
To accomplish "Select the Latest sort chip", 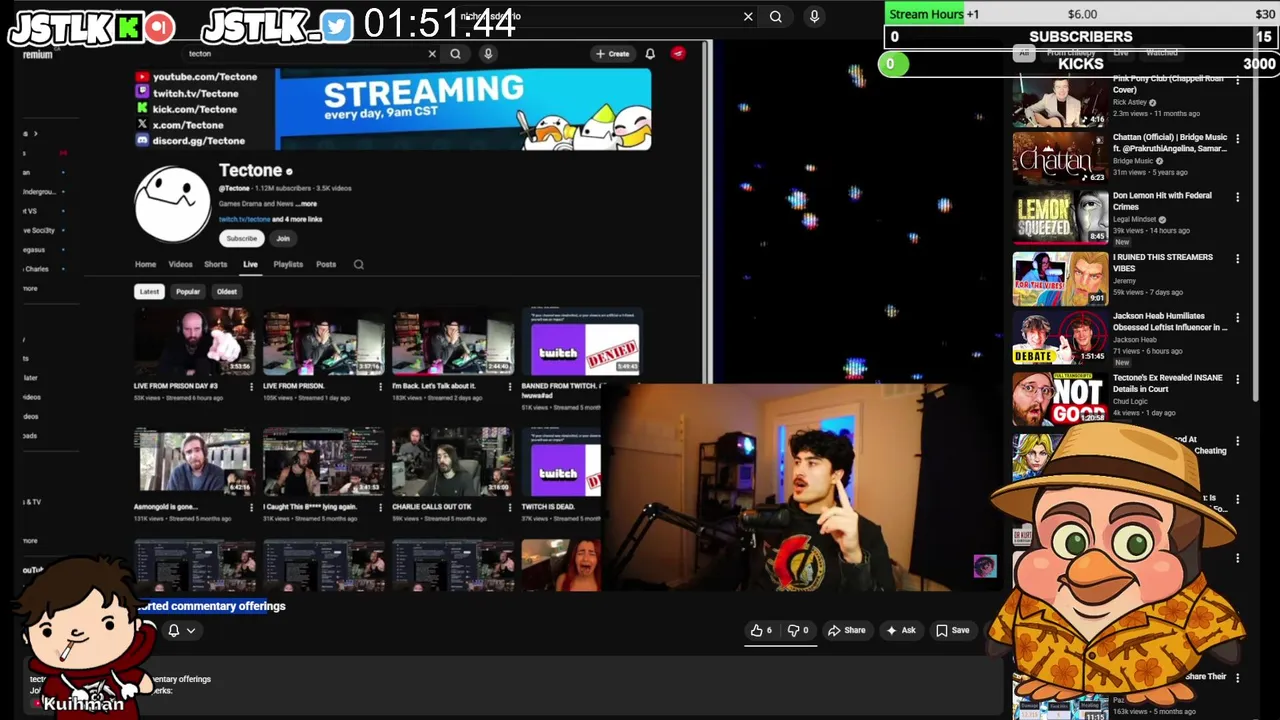I will click(x=149, y=292).
